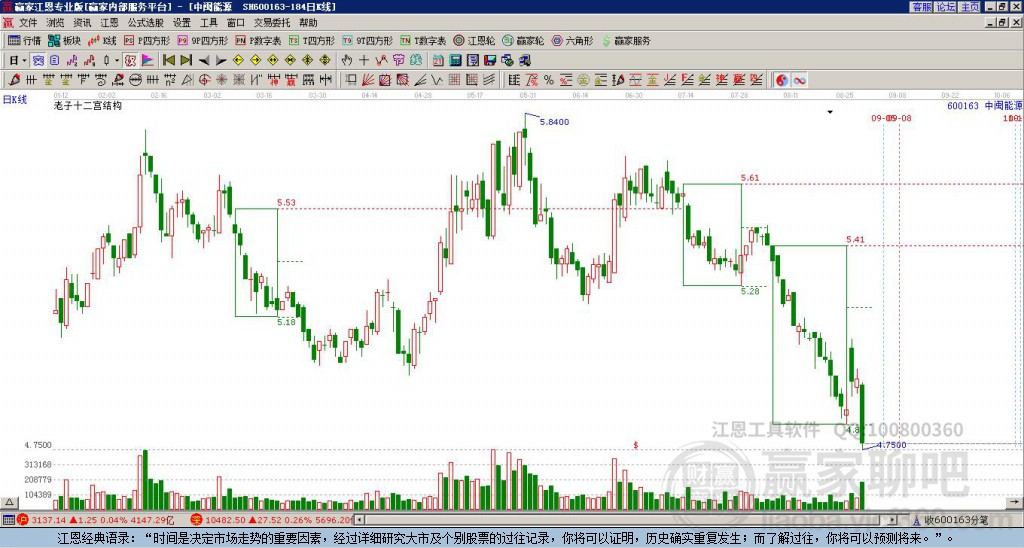The width and height of the screenshot is (1024, 548).
Task: Click the 客服 customer service button
Action: (x=921, y=7)
